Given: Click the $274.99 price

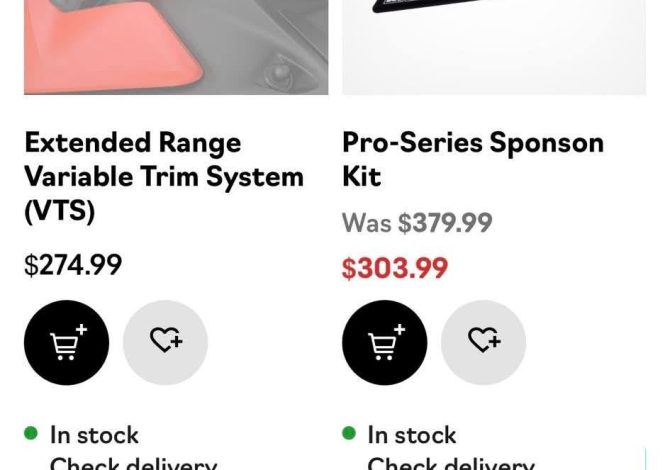Looking at the screenshot, I should (73, 265).
